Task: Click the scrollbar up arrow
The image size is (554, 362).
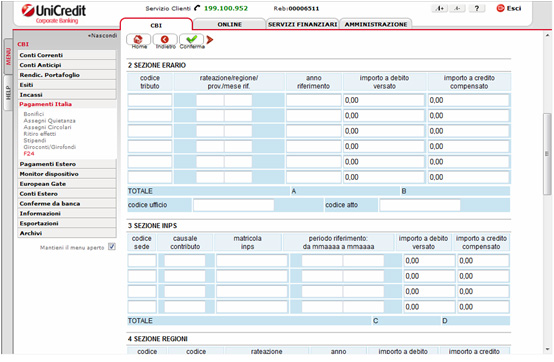Action: coord(547,35)
